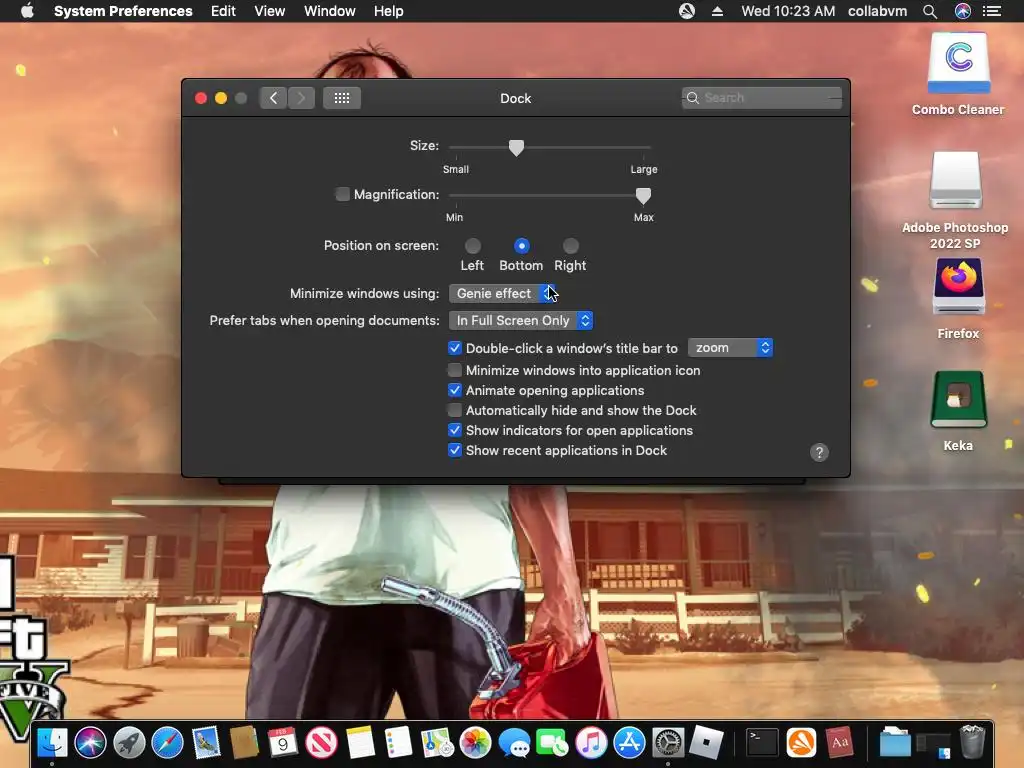Image resolution: width=1024 pixels, height=768 pixels.
Task: Open Genie effect minimize dropdown
Action: [x=502, y=293]
